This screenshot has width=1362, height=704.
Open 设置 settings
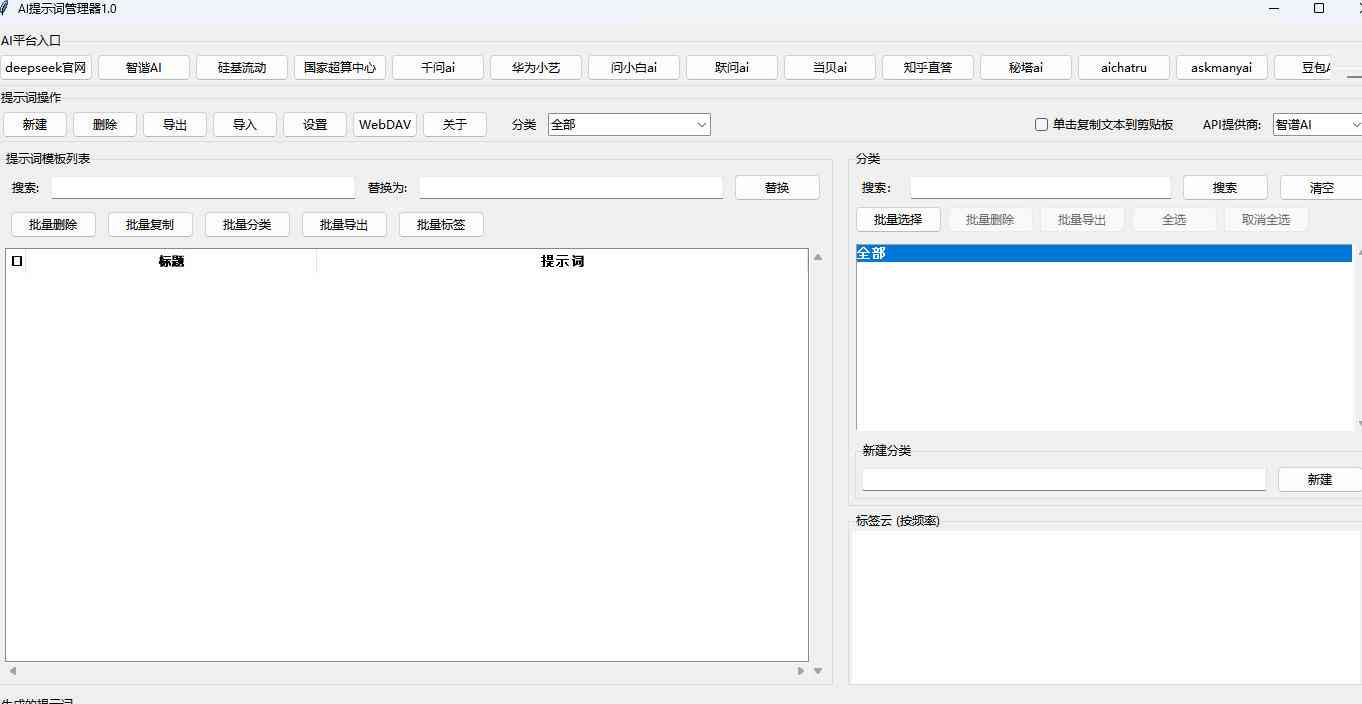[x=315, y=125]
